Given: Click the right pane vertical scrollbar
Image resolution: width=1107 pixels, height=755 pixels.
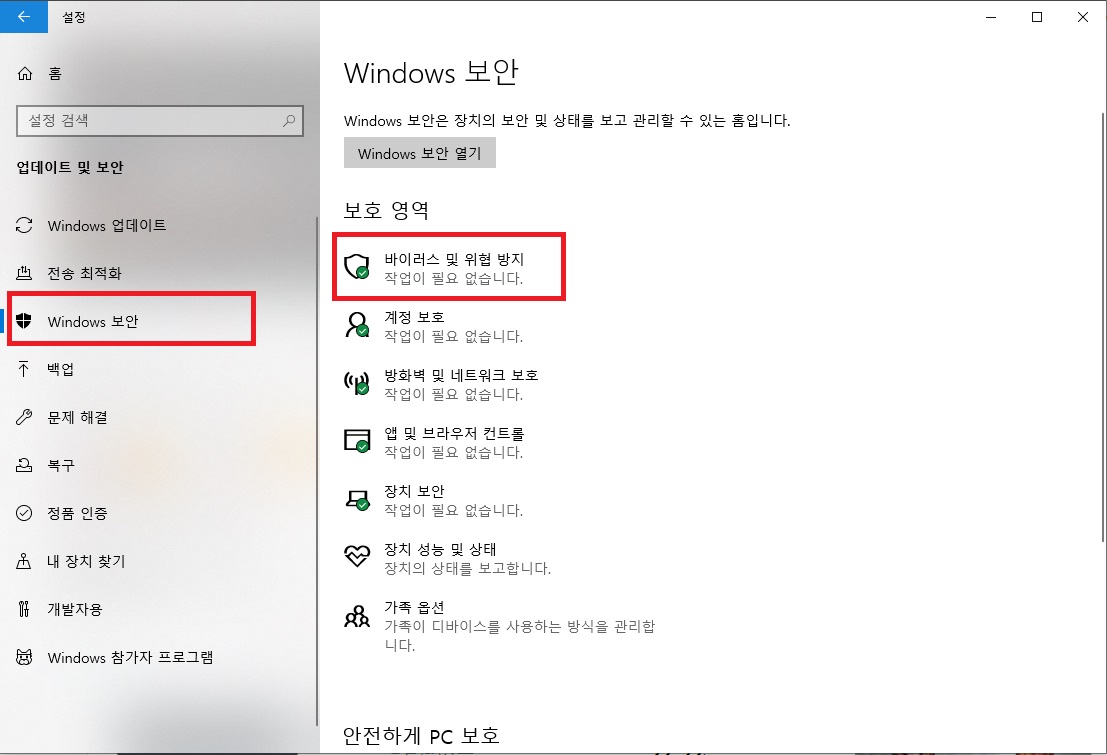Looking at the screenshot, I should [1101, 326].
